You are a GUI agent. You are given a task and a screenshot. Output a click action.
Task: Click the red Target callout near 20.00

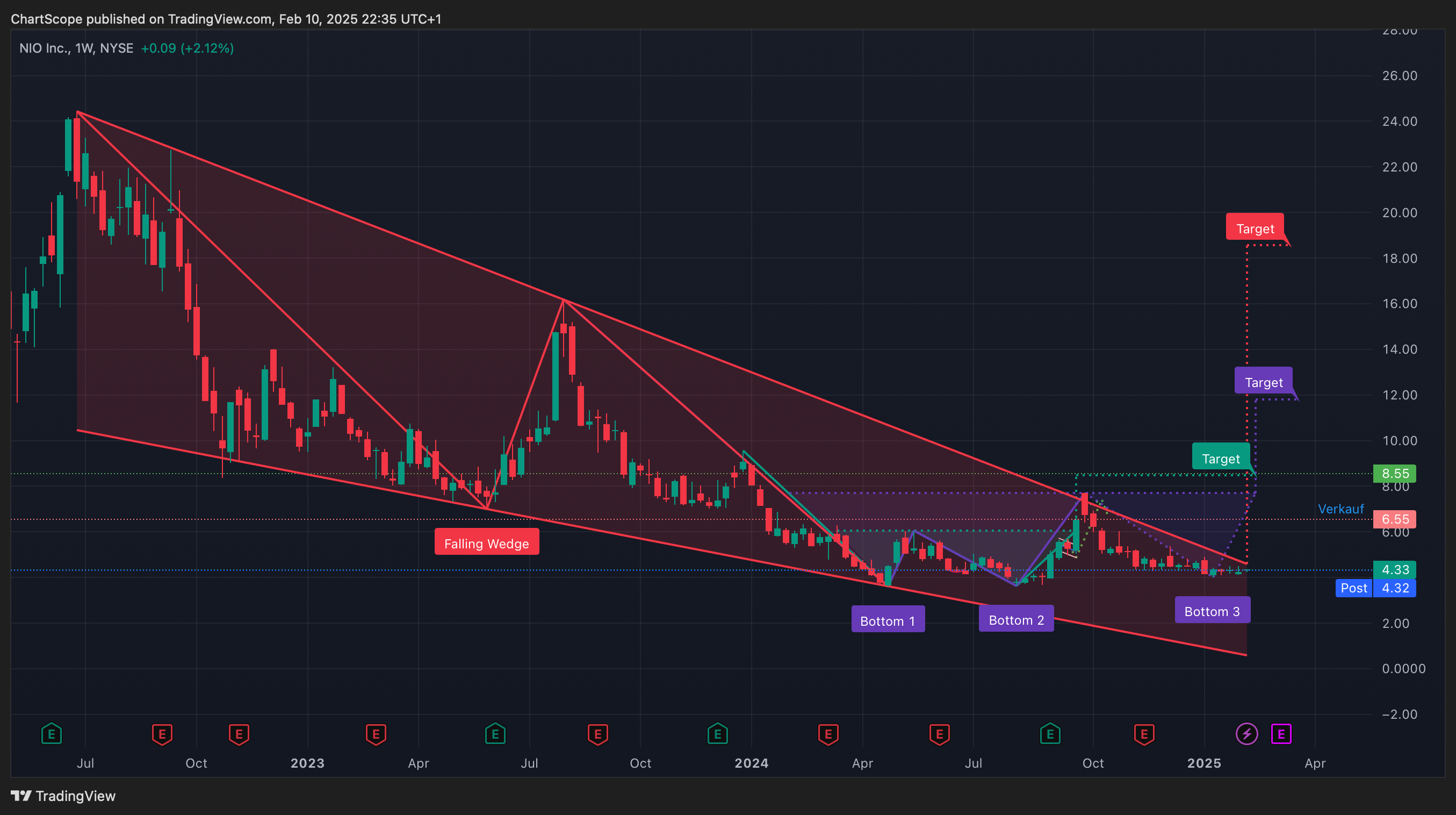click(x=1255, y=228)
